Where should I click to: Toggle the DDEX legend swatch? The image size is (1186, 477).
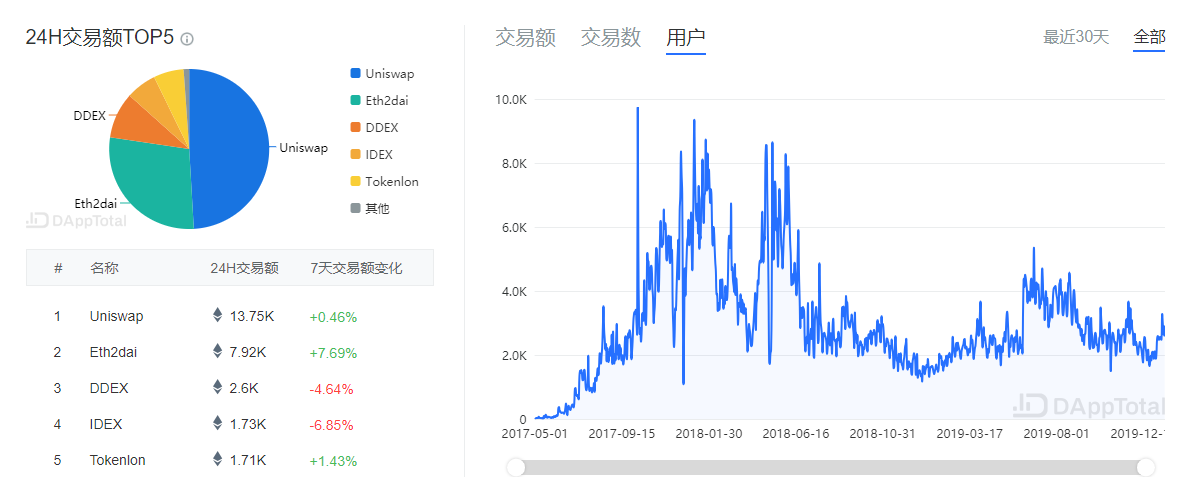tap(355, 127)
